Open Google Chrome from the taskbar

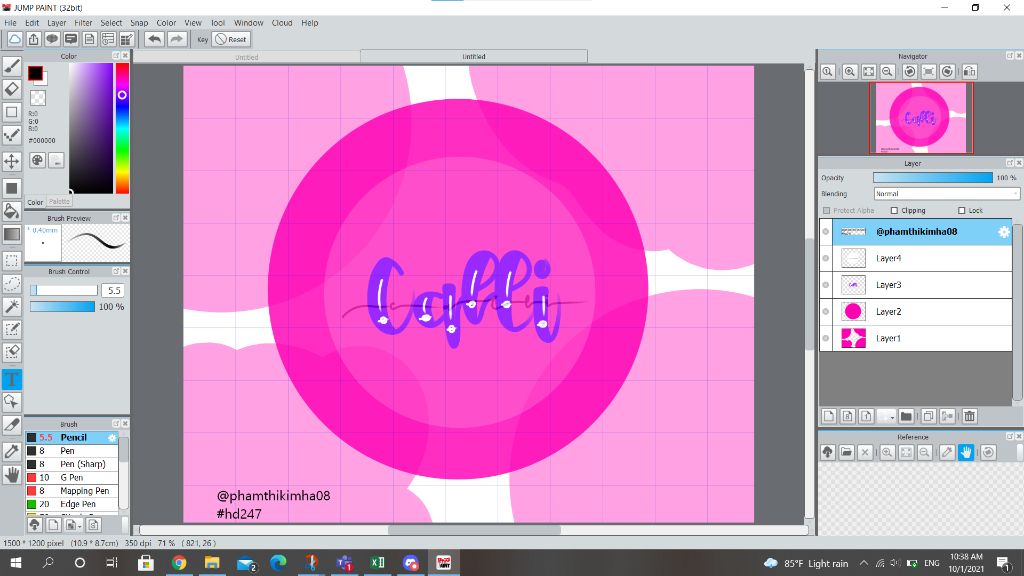(x=179, y=562)
